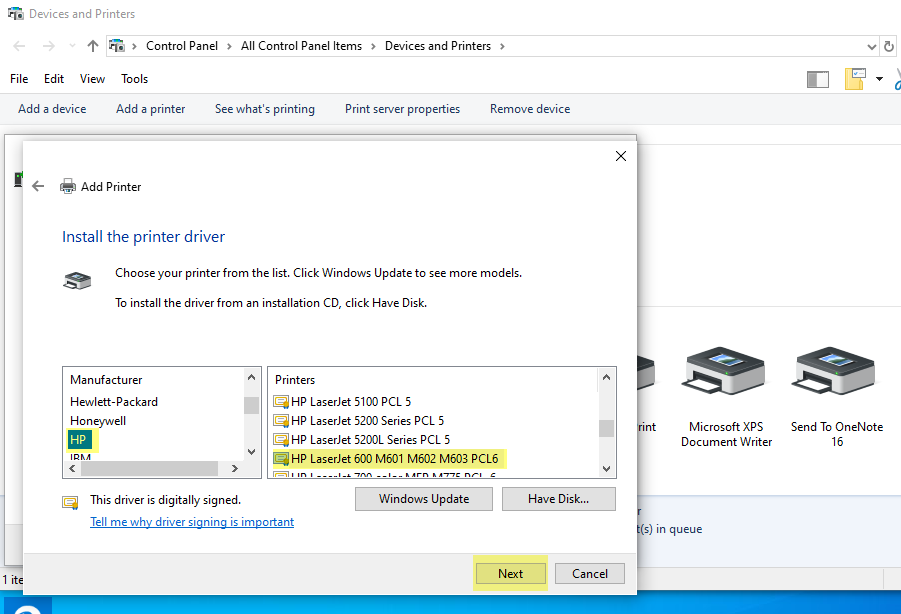Select HP in Manufacturer list
Image resolution: width=901 pixels, height=614 pixels.
click(x=78, y=439)
